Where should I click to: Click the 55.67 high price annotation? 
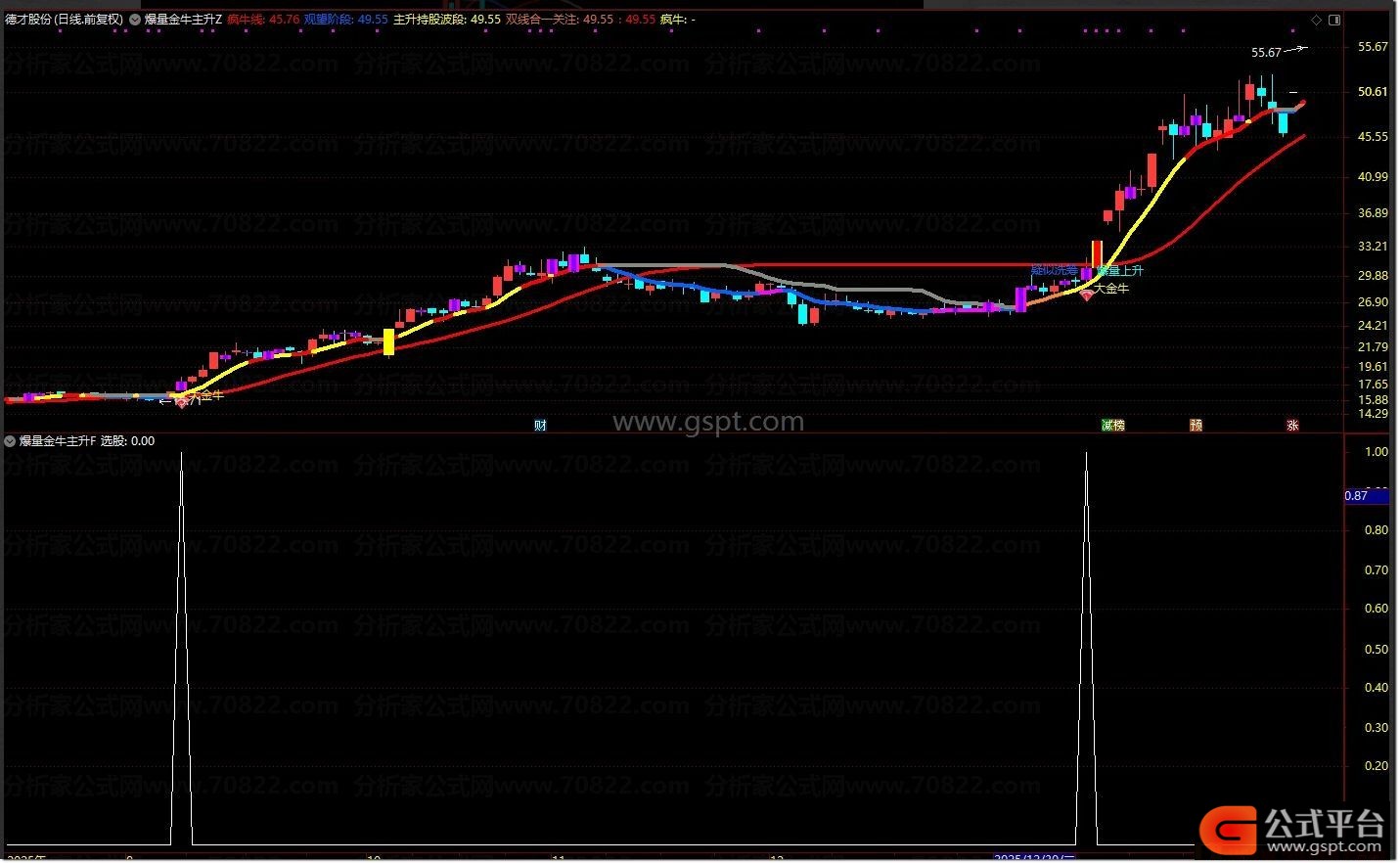tap(1266, 53)
